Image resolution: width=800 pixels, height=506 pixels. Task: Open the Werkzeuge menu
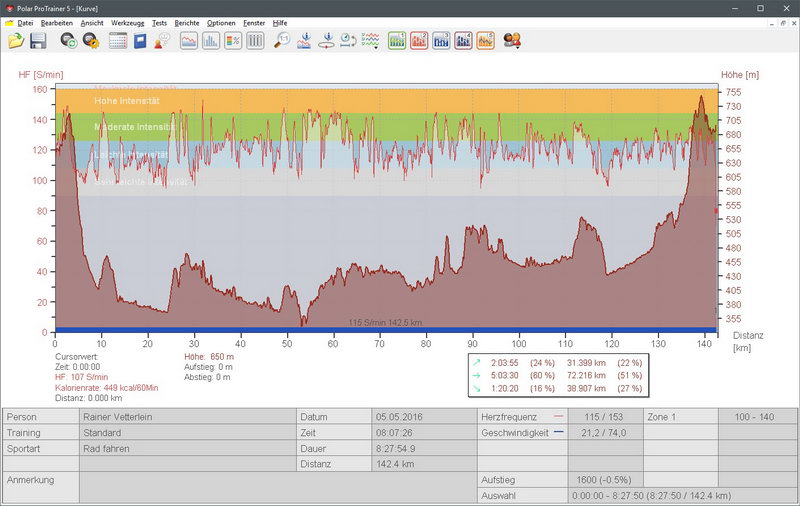126,21
